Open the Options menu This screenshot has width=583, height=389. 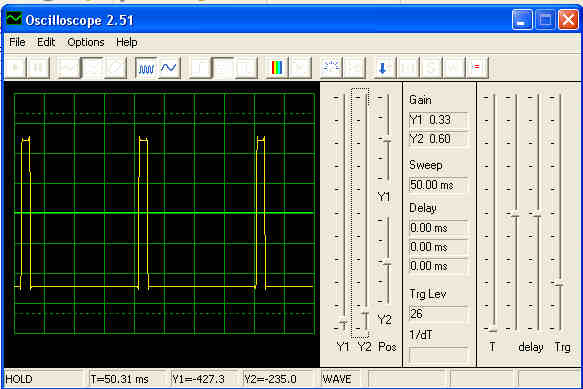tap(86, 42)
